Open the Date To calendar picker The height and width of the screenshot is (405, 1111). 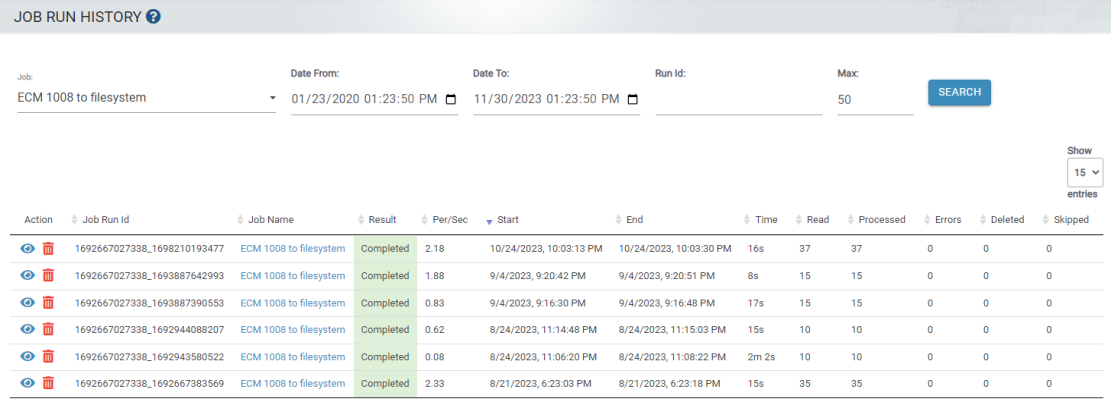(632, 99)
